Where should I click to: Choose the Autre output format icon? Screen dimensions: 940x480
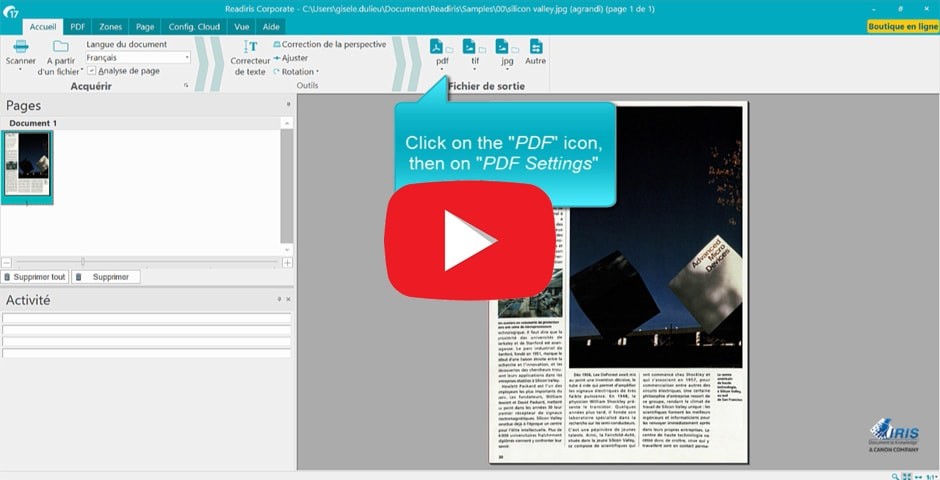536,47
